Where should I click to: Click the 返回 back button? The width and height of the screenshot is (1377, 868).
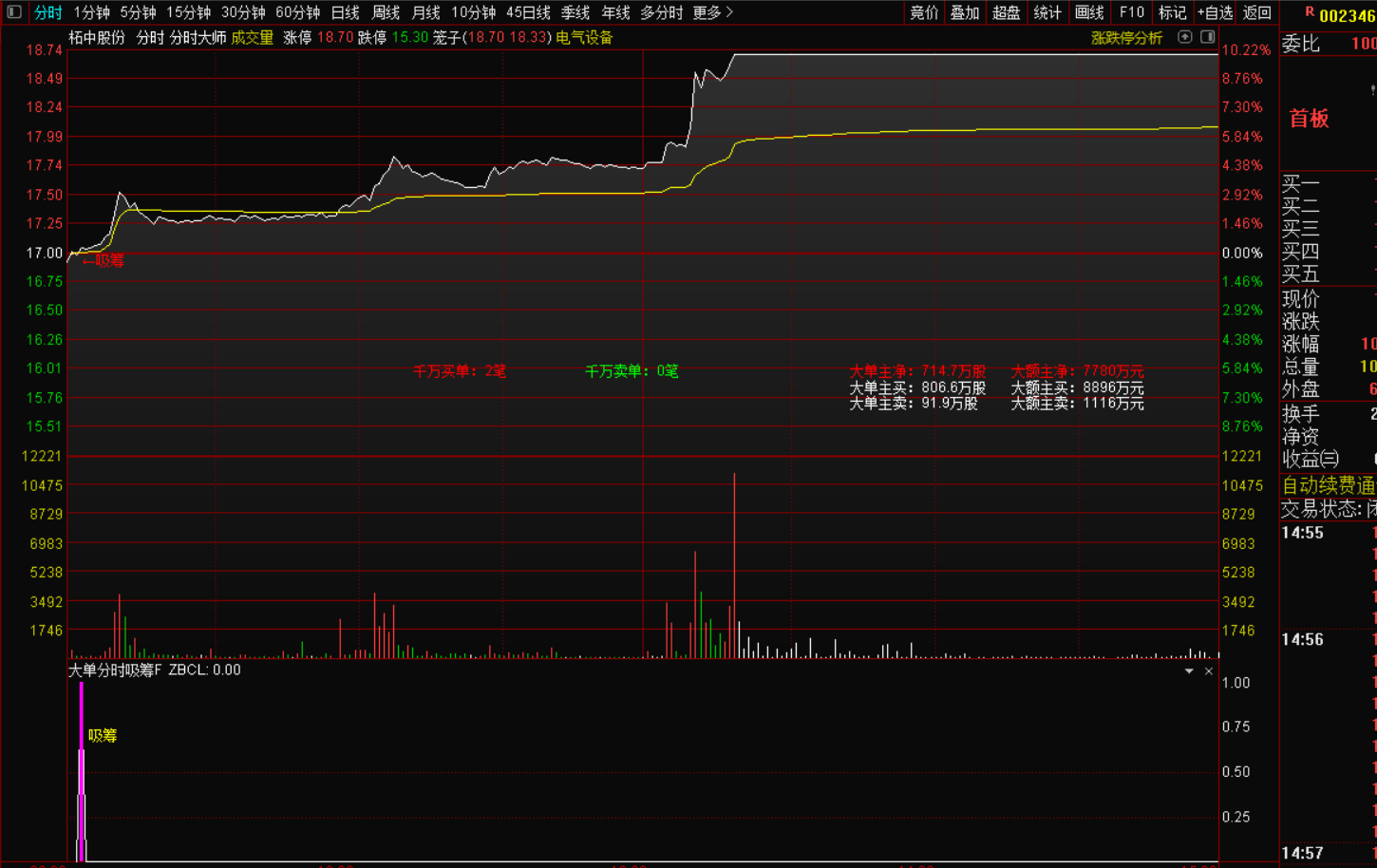[x=1256, y=12]
